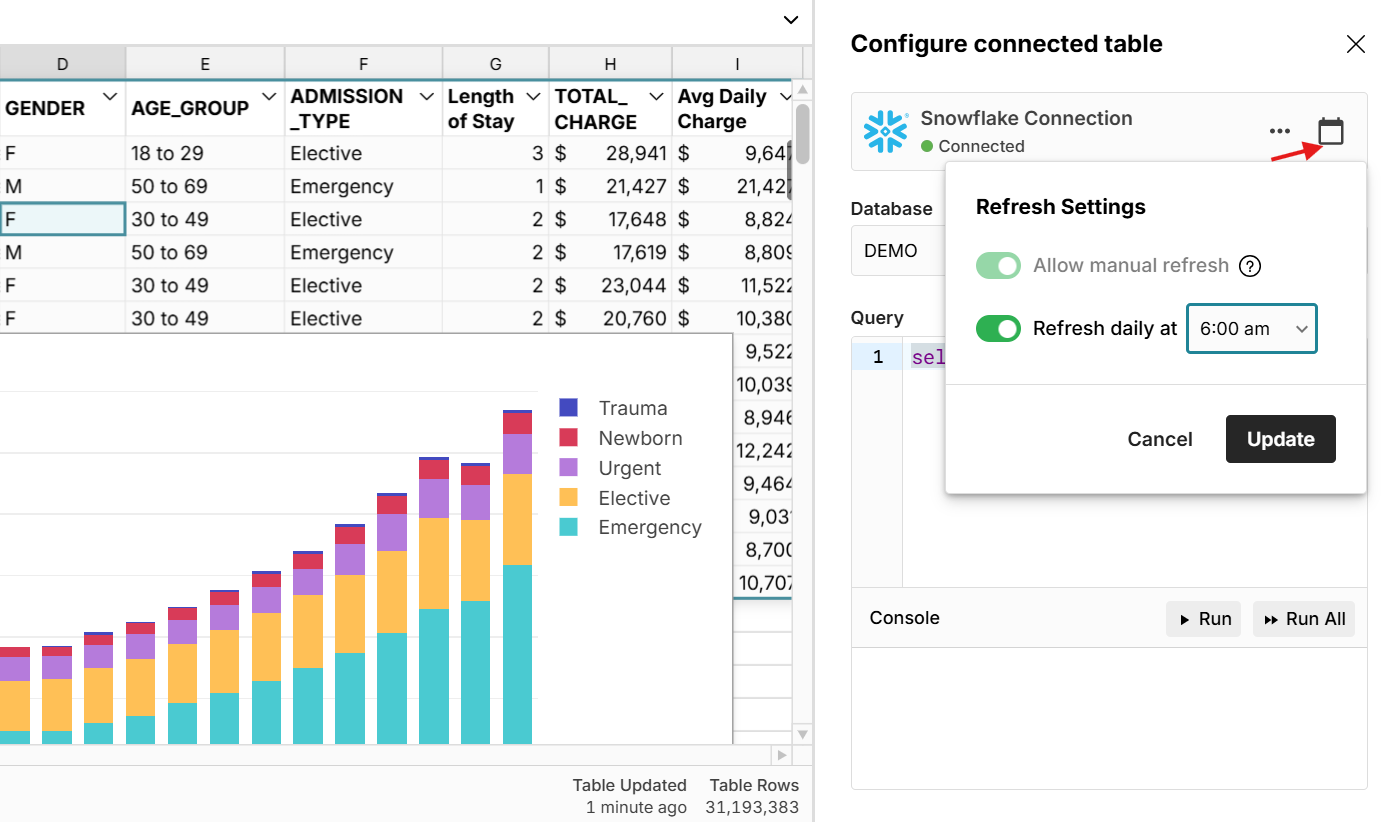Click the Emergency legend color swatch
The image size is (1385, 822).
[570, 527]
